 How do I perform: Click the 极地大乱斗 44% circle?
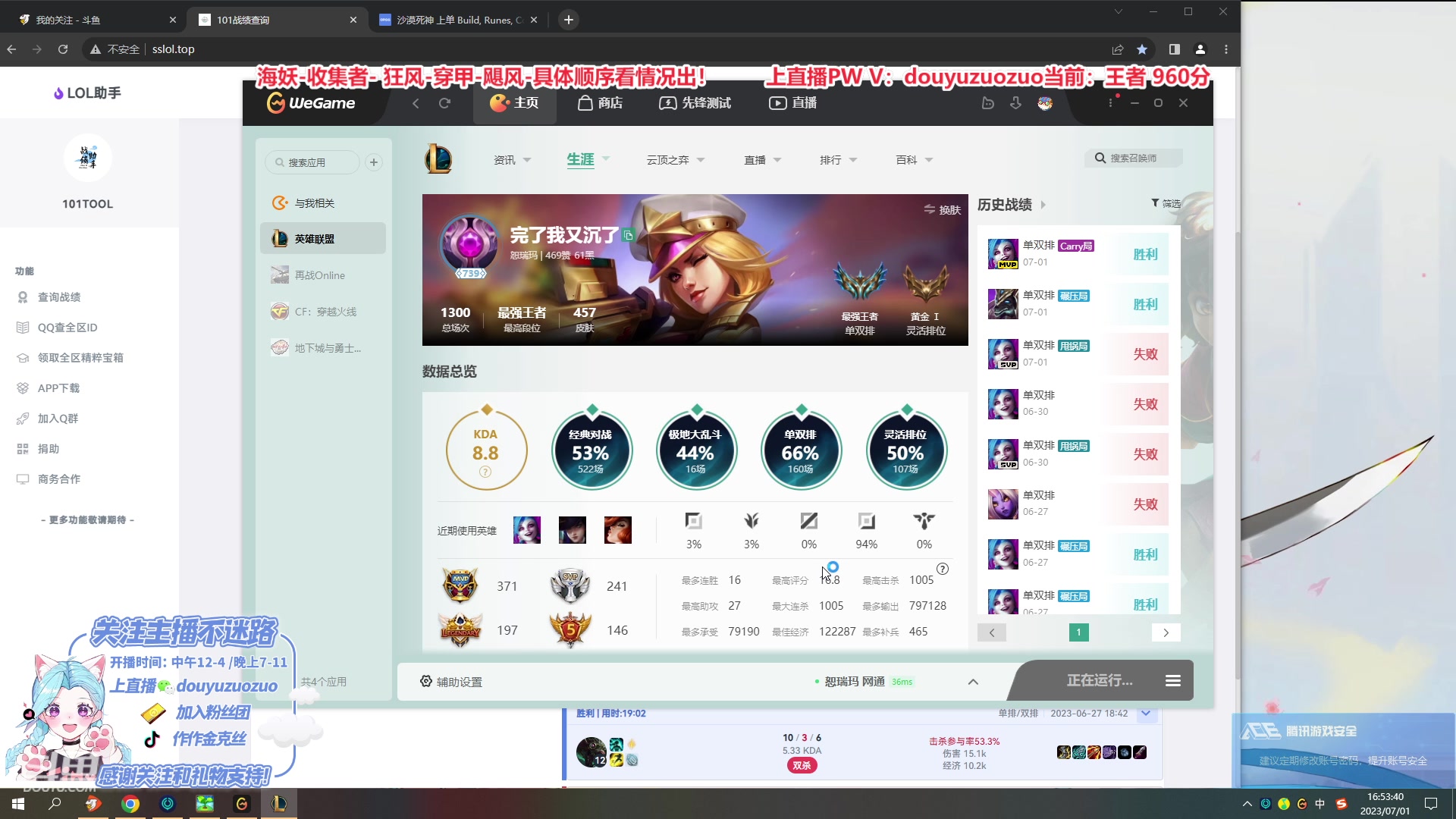(695, 451)
